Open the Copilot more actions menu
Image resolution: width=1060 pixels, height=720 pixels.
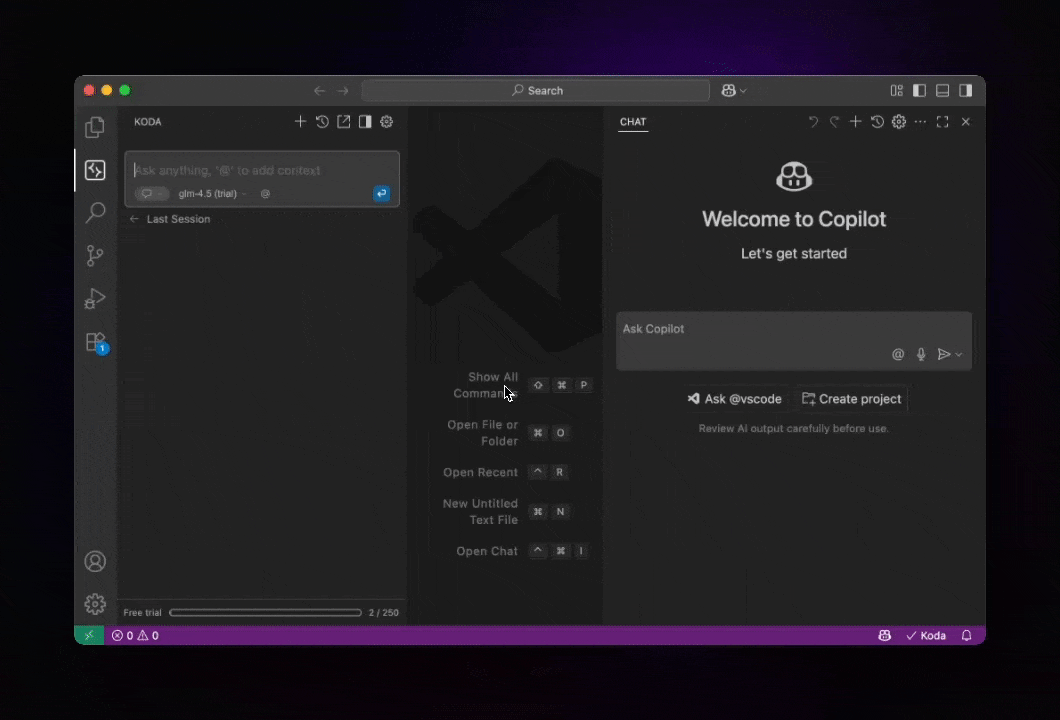[920, 122]
